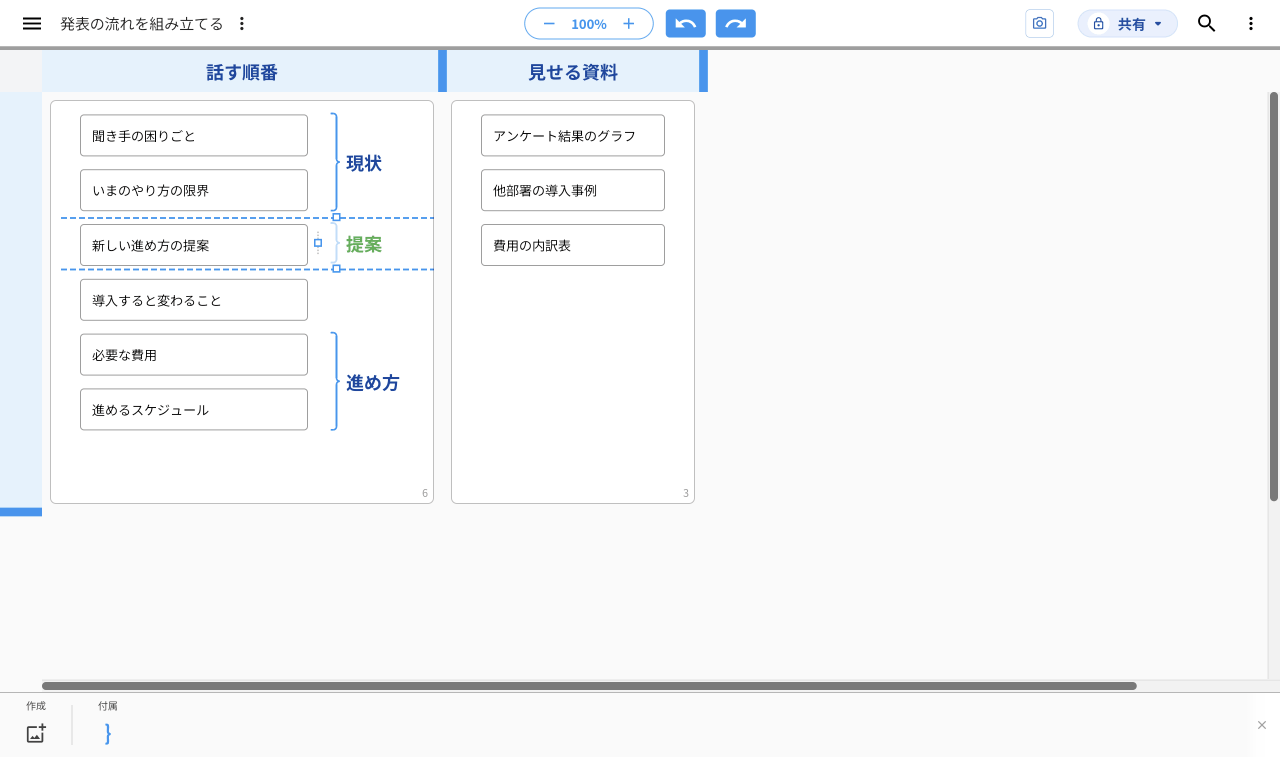This screenshot has width=1280, height=757.
Task: Insert a bracket using the 付属 icon
Action: (108, 733)
